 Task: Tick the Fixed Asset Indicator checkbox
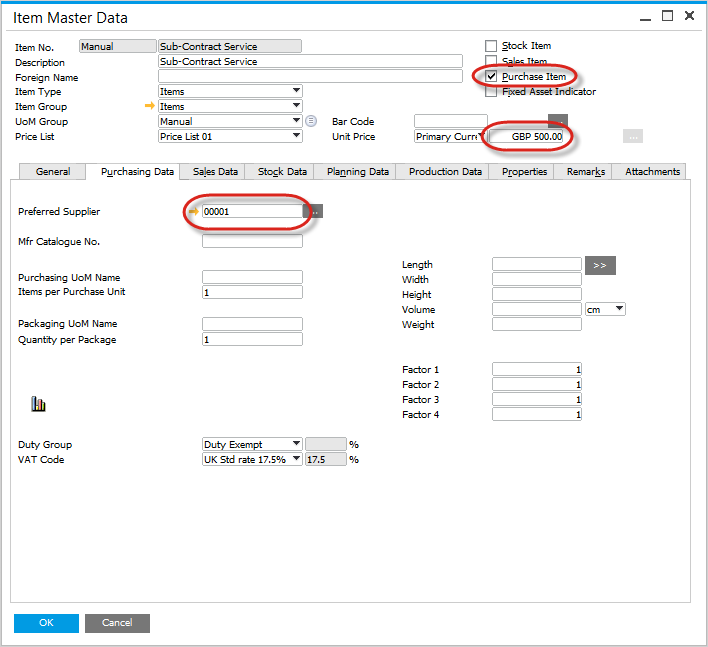pyautogui.click(x=491, y=92)
